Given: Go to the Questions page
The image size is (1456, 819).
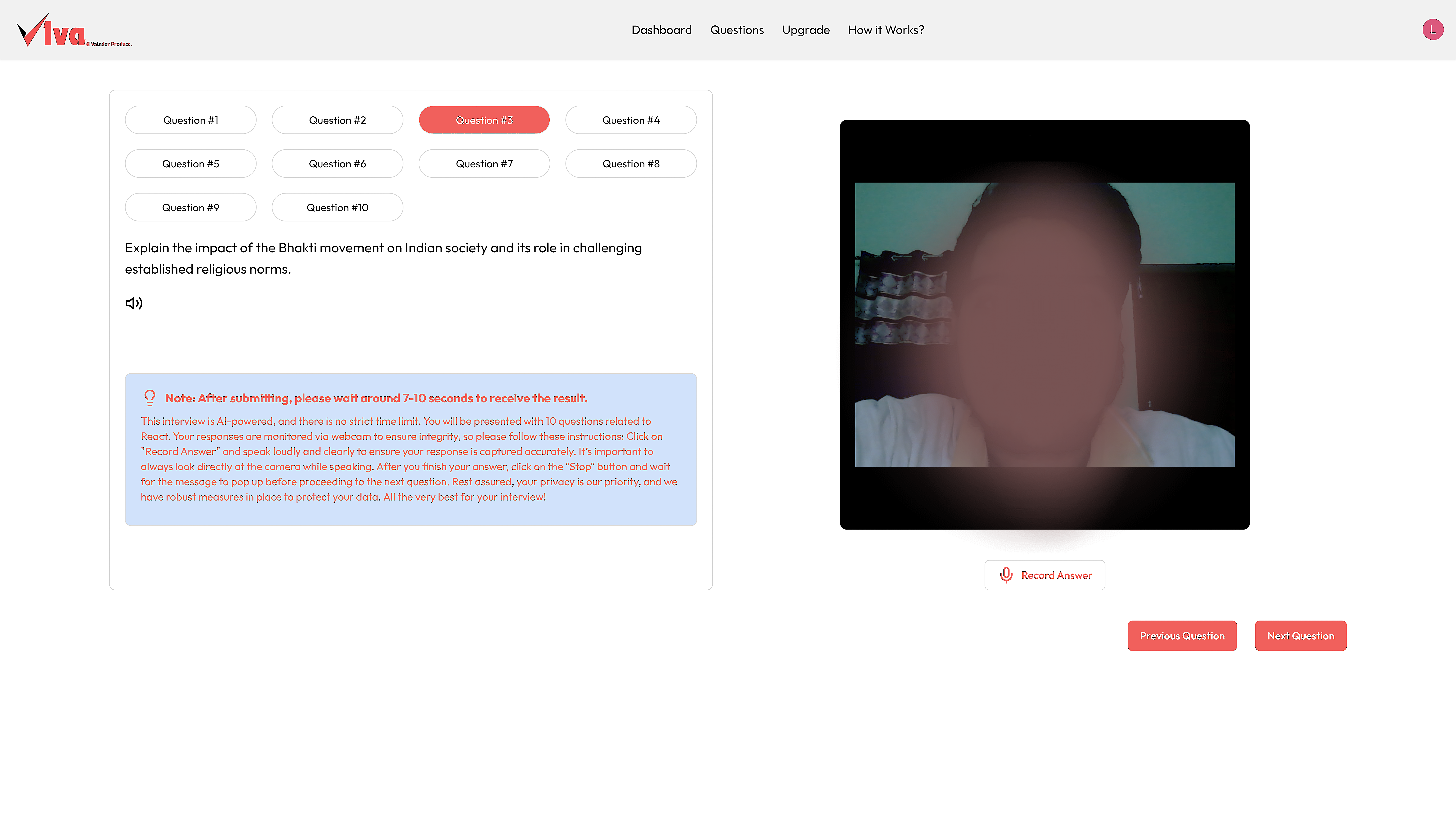Looking at the screenshot, I should pos(737,30).
